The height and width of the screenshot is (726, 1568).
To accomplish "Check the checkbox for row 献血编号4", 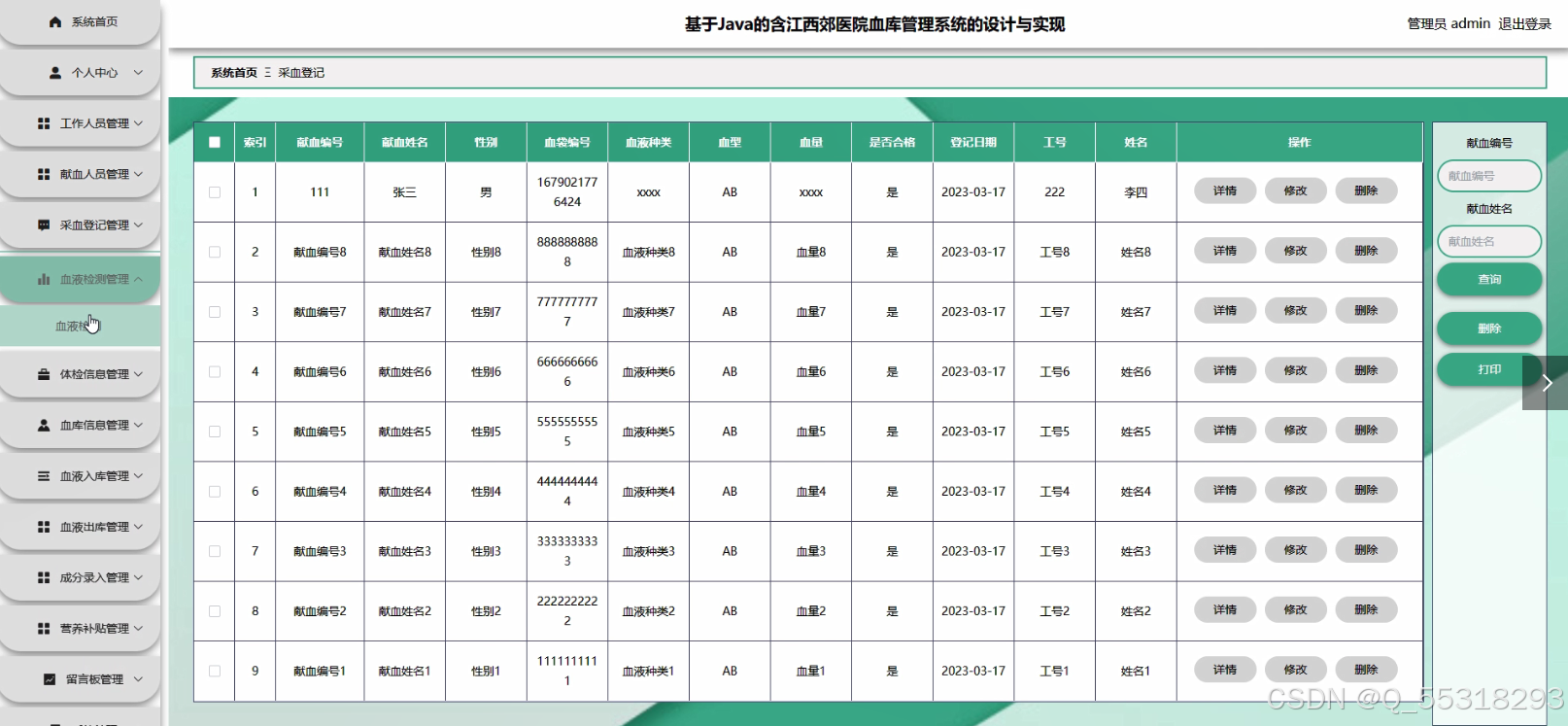I will [215, 492].
